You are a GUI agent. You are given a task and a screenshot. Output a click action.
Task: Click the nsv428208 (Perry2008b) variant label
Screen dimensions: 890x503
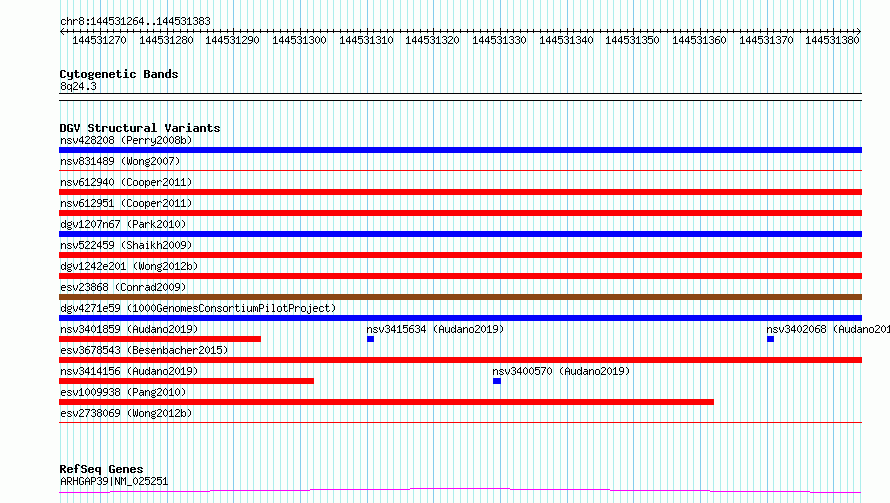[x=126, y=140]
